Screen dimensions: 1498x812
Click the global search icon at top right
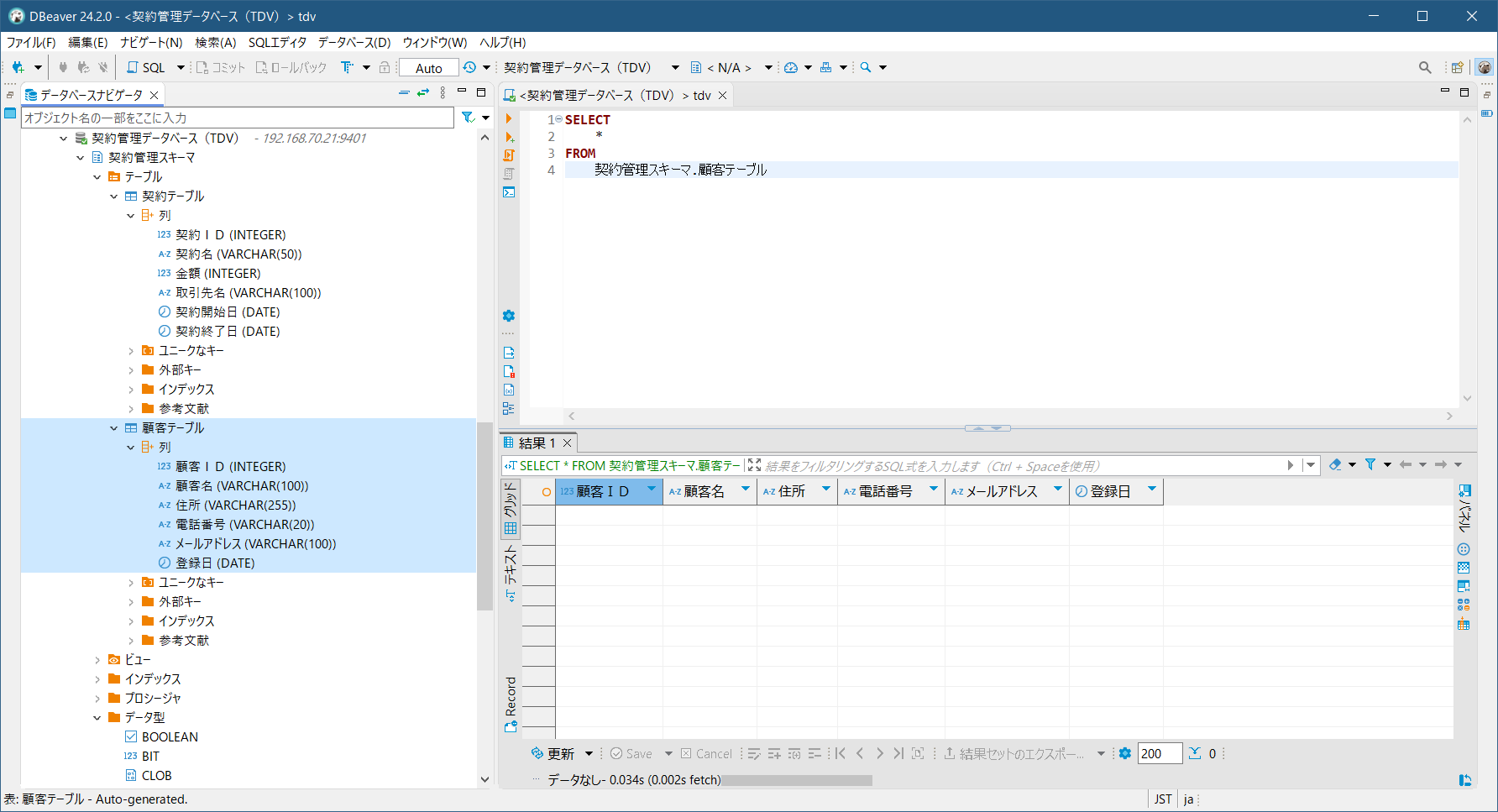pos(1425,67)
